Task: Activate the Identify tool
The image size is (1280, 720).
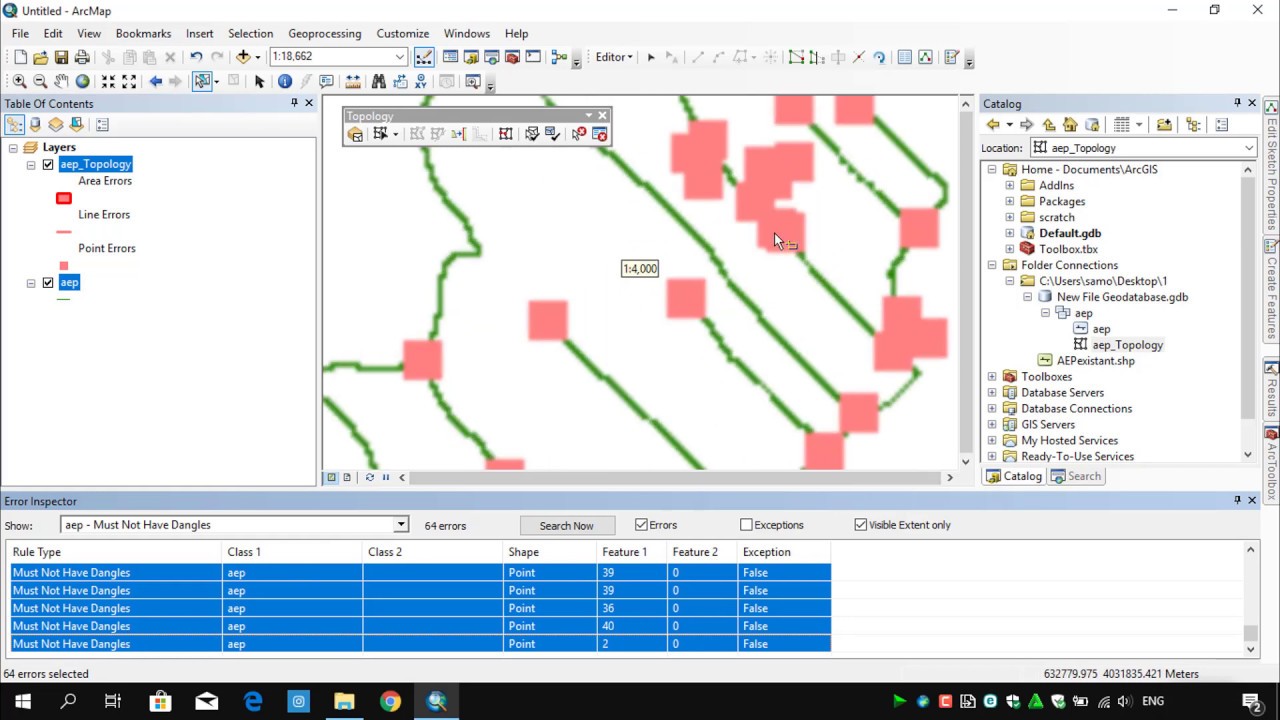Action: (x=285, y=81)
